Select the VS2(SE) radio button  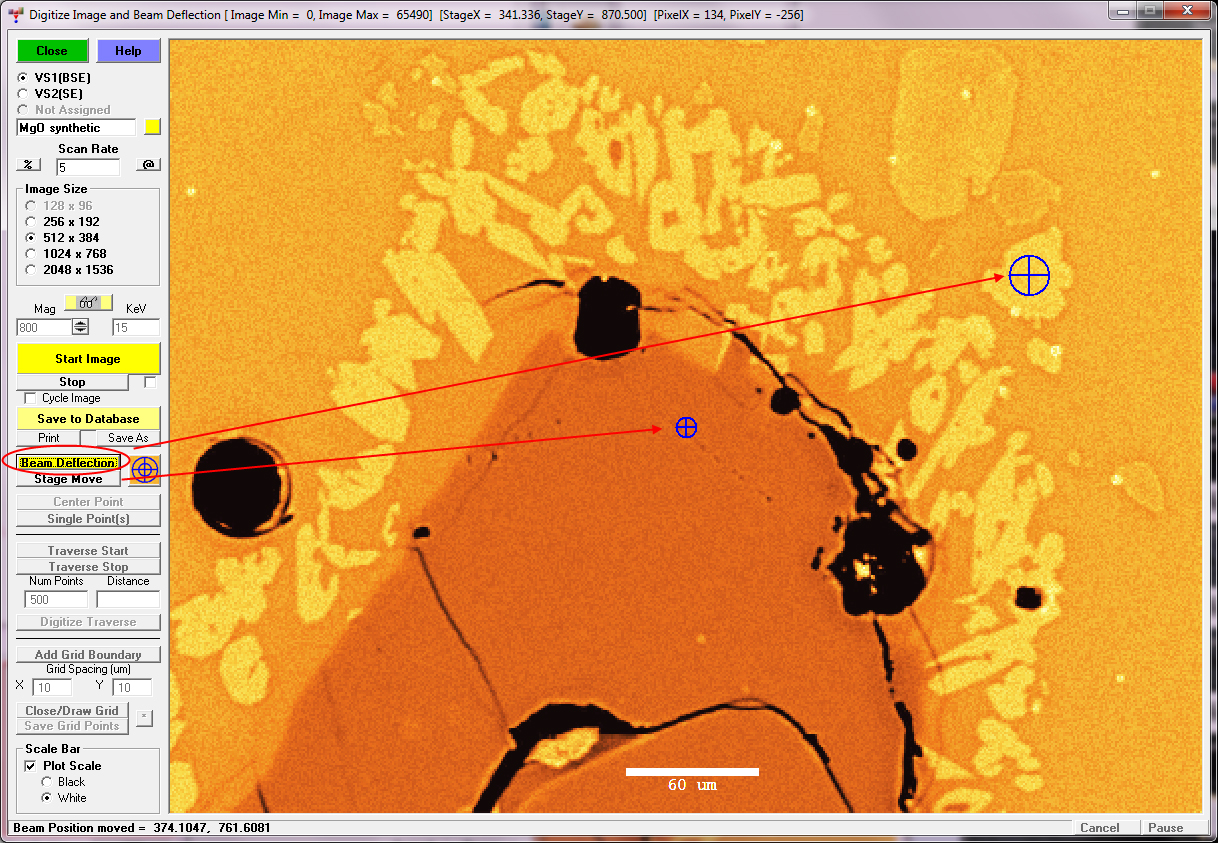[23, 94]
